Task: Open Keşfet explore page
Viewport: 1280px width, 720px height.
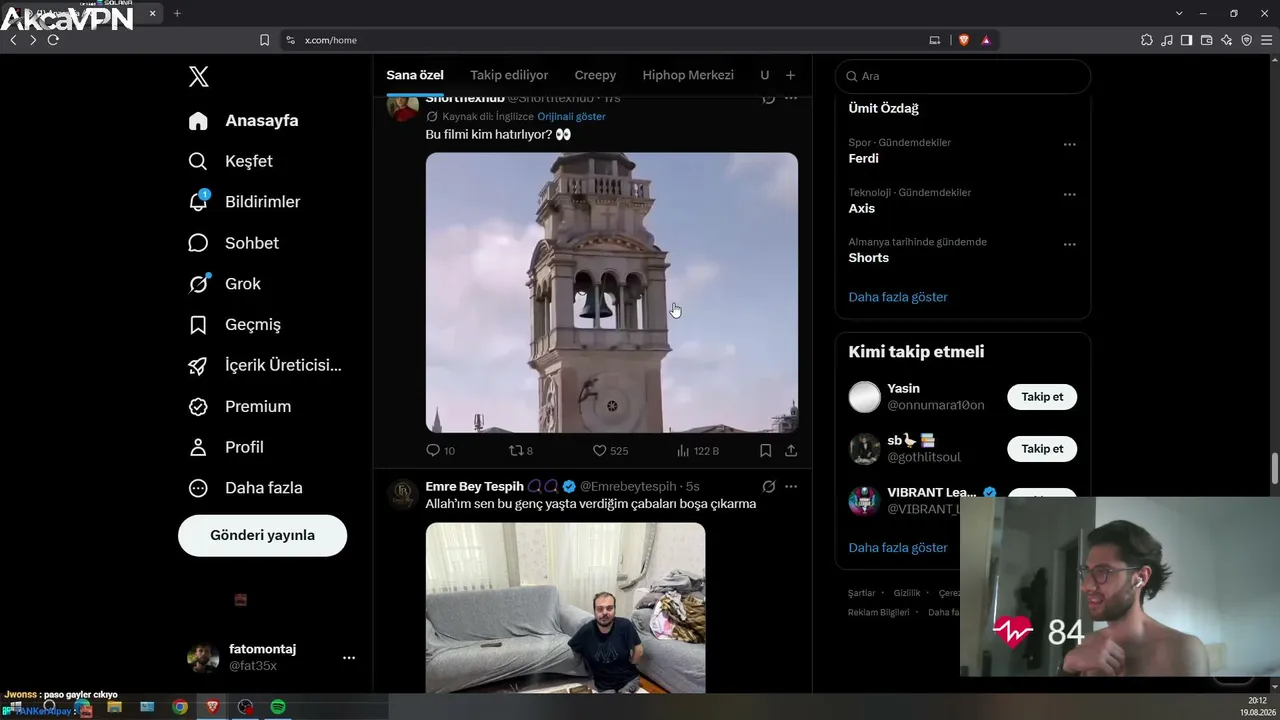Action: click(x=230, y=161)
